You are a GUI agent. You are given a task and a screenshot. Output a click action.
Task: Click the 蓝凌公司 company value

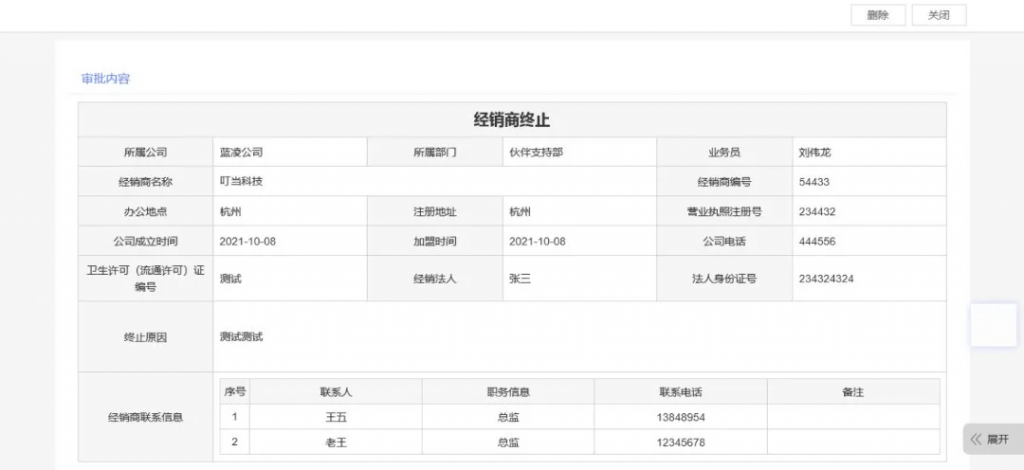pyautogui.click(x=241, y=153)
